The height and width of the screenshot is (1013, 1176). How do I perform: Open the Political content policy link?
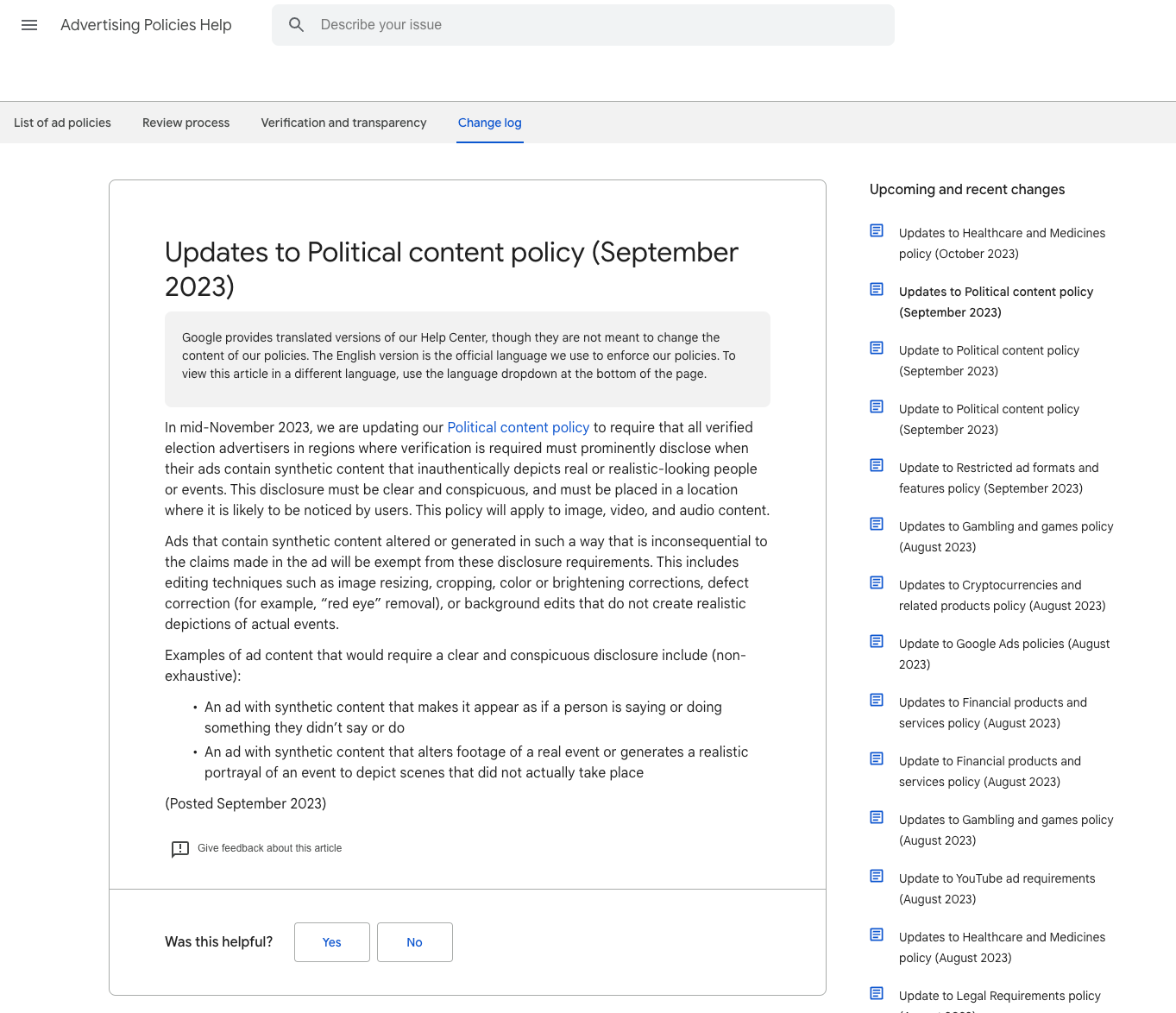coord(518,427)
